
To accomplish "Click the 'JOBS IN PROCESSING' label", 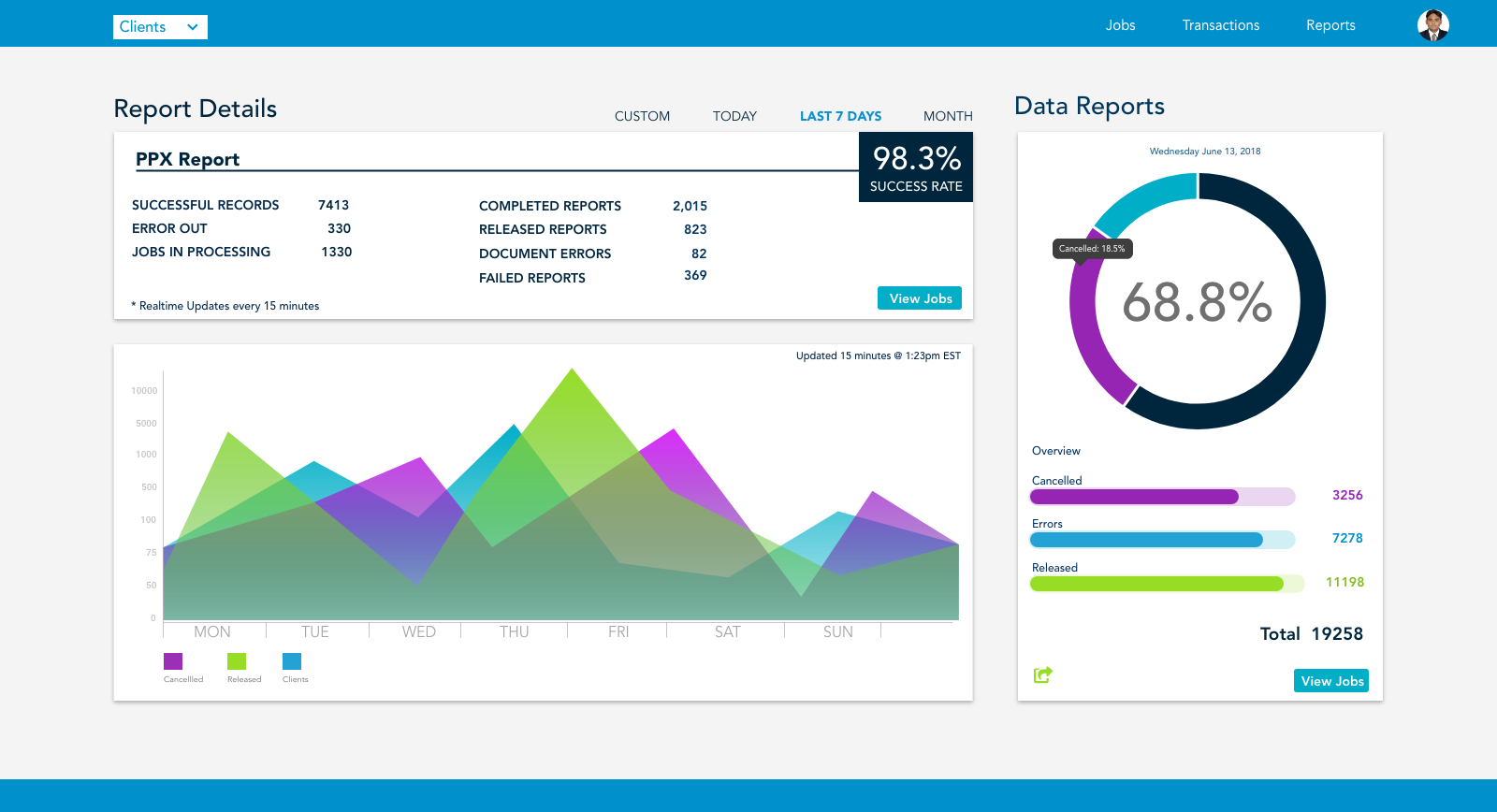I will tap(201, 252).
